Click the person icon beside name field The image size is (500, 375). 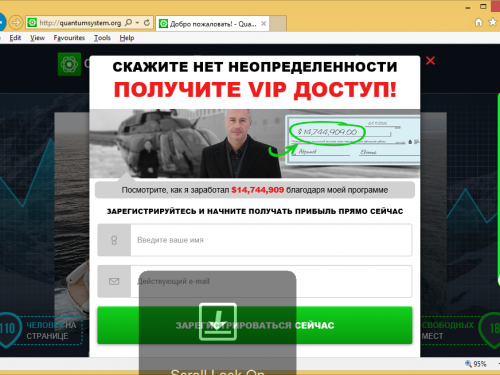click(114, 240)
